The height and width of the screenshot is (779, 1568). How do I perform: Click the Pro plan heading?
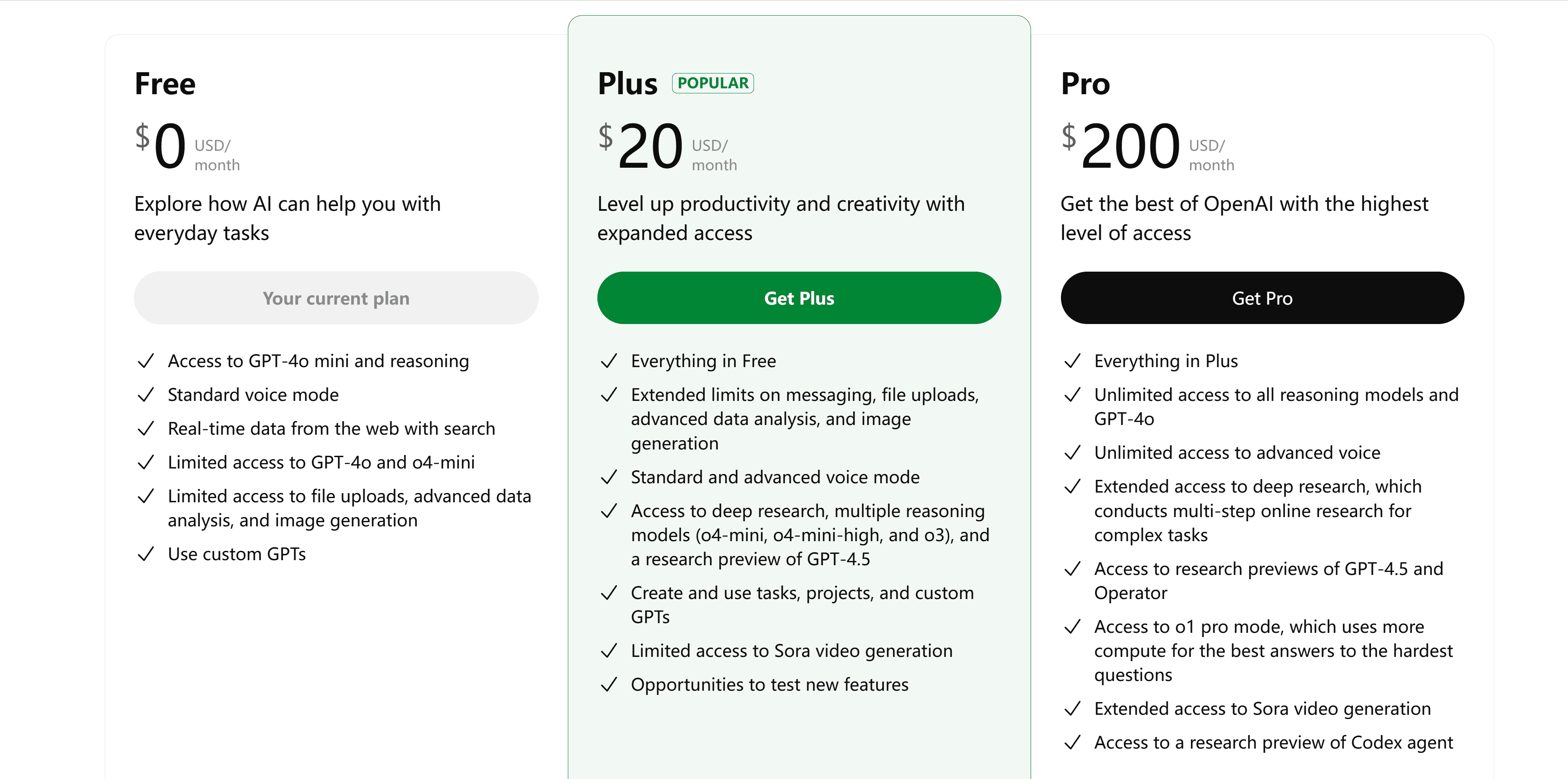[1085, 84]
